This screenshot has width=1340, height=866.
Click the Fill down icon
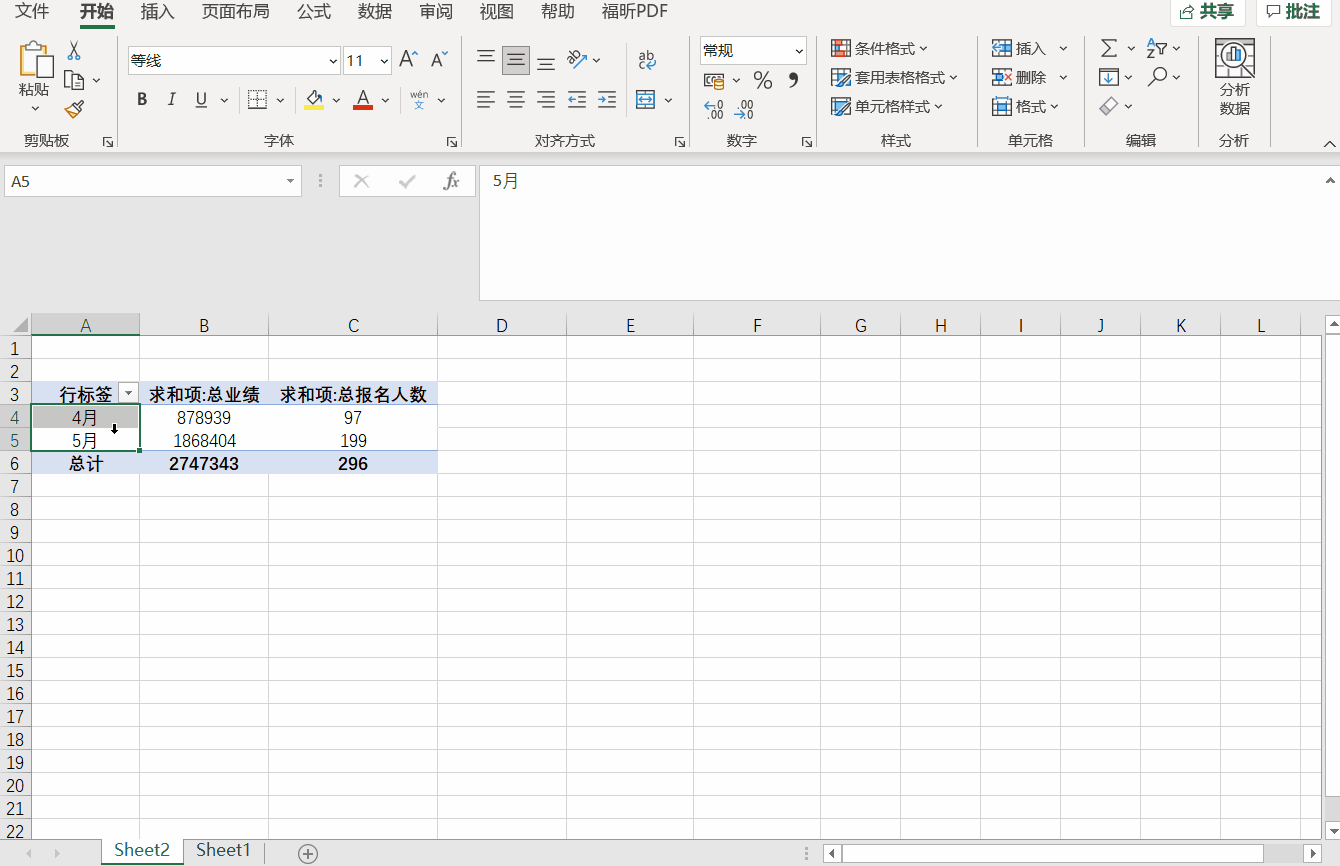(1108, 77)
